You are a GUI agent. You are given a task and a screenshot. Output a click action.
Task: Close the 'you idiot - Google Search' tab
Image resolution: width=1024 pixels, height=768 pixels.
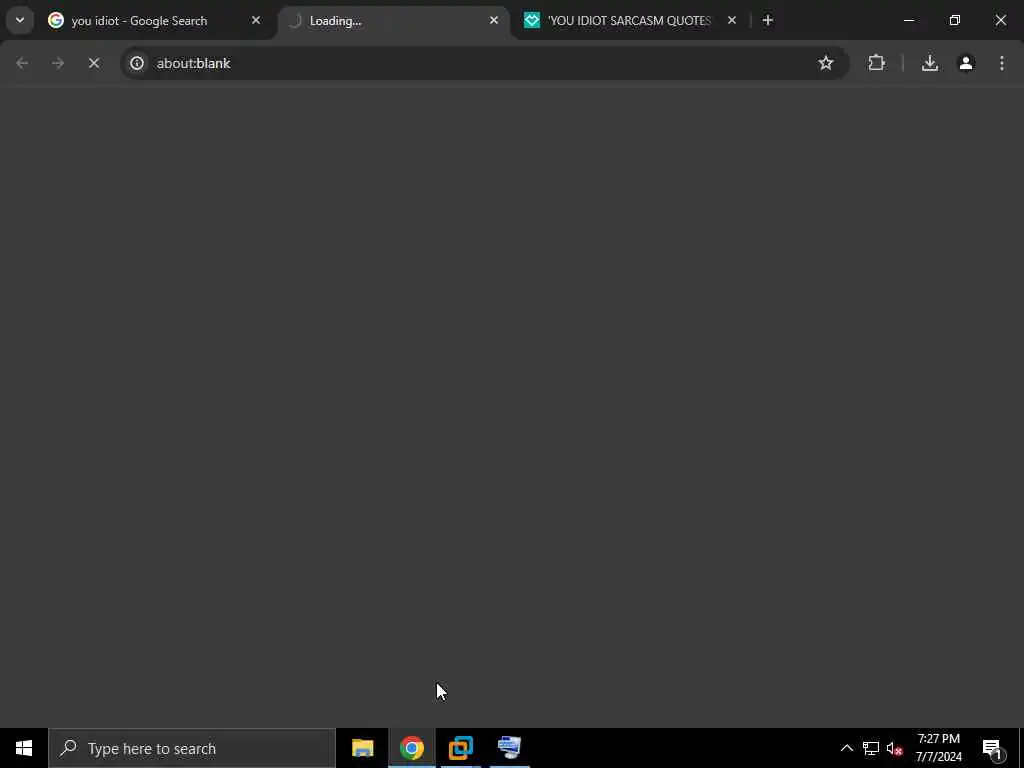tap(256, 21)
